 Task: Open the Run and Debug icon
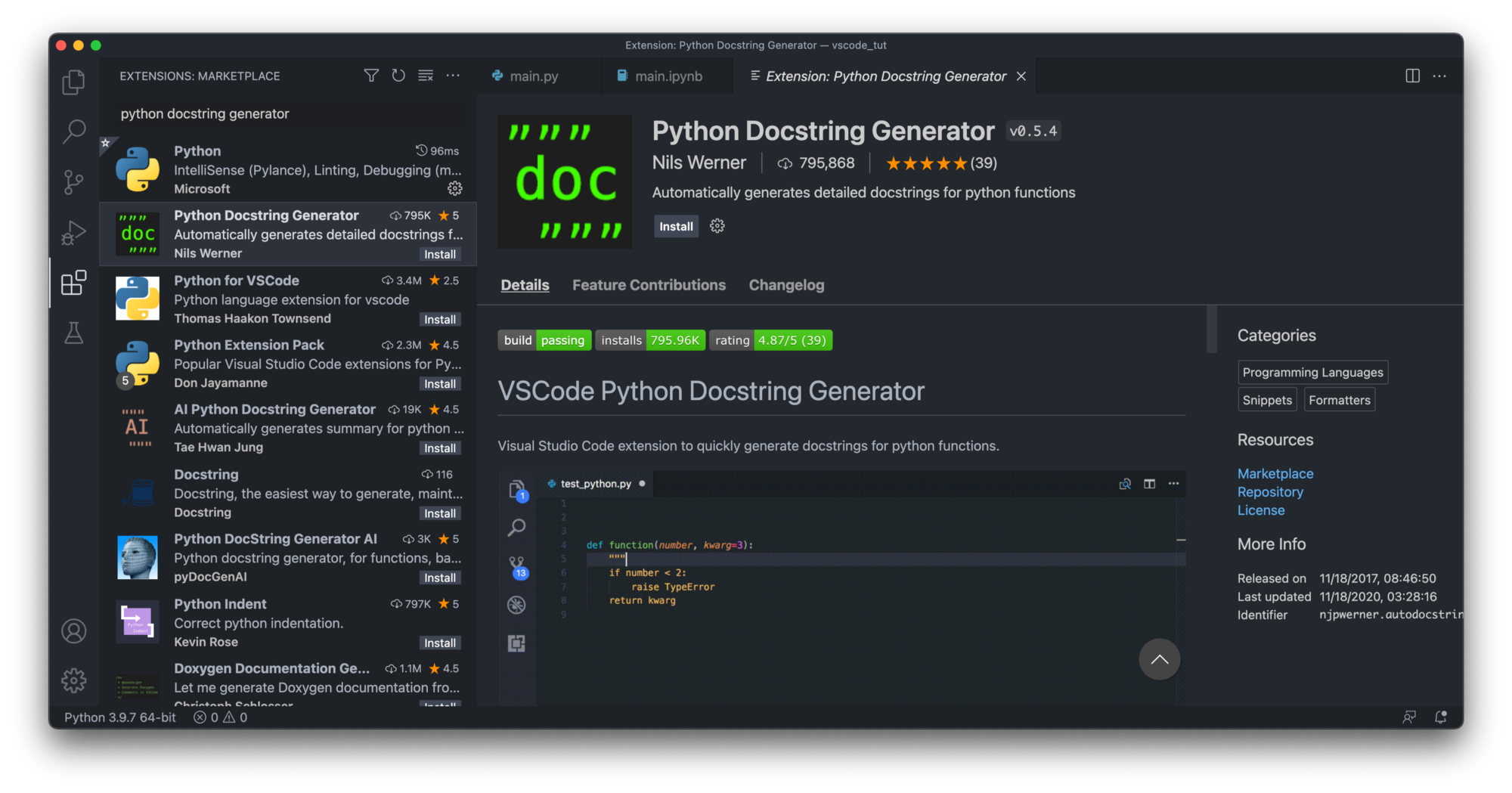click(73, 232)
